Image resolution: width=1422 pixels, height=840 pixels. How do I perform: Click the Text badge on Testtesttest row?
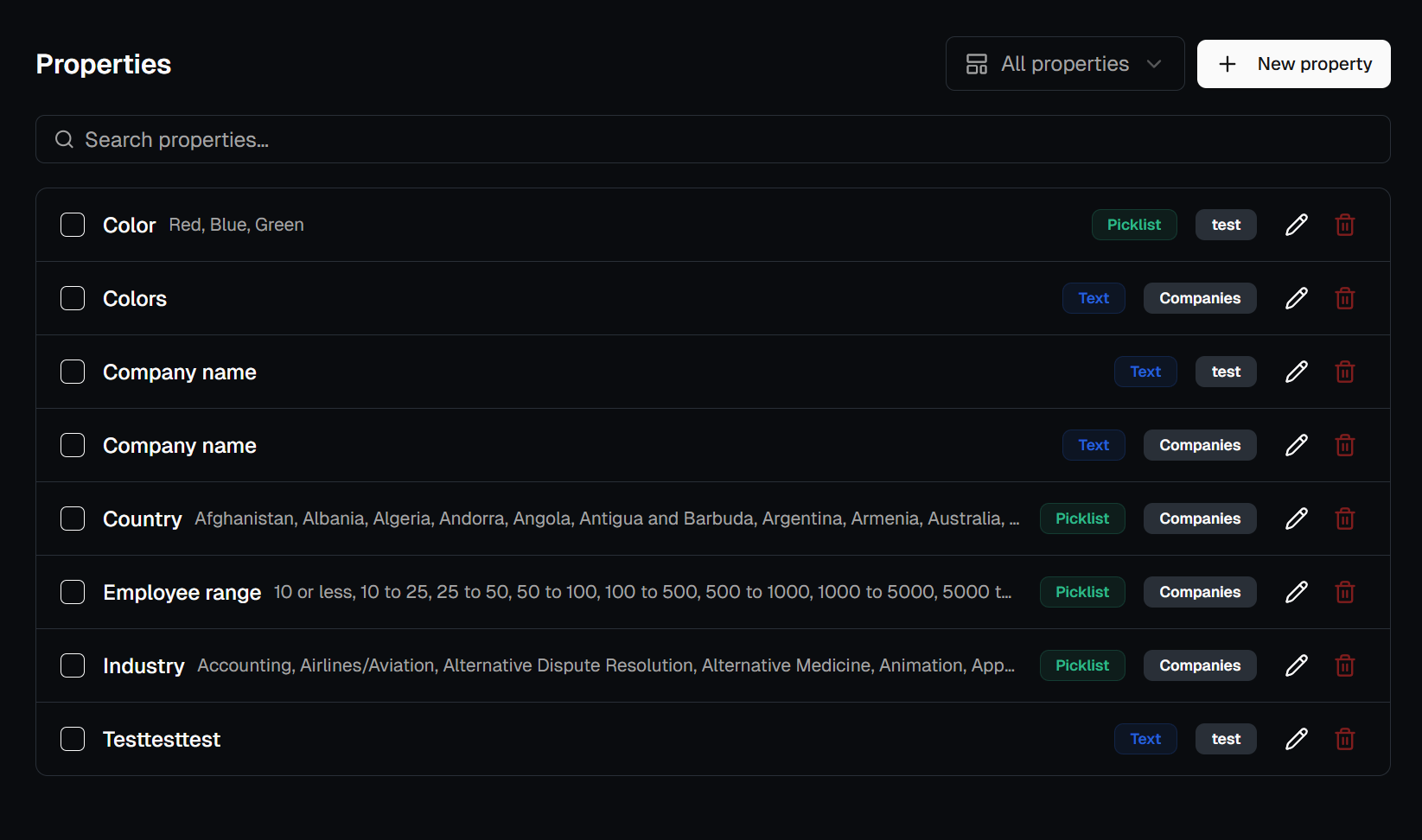[1145, 739]
